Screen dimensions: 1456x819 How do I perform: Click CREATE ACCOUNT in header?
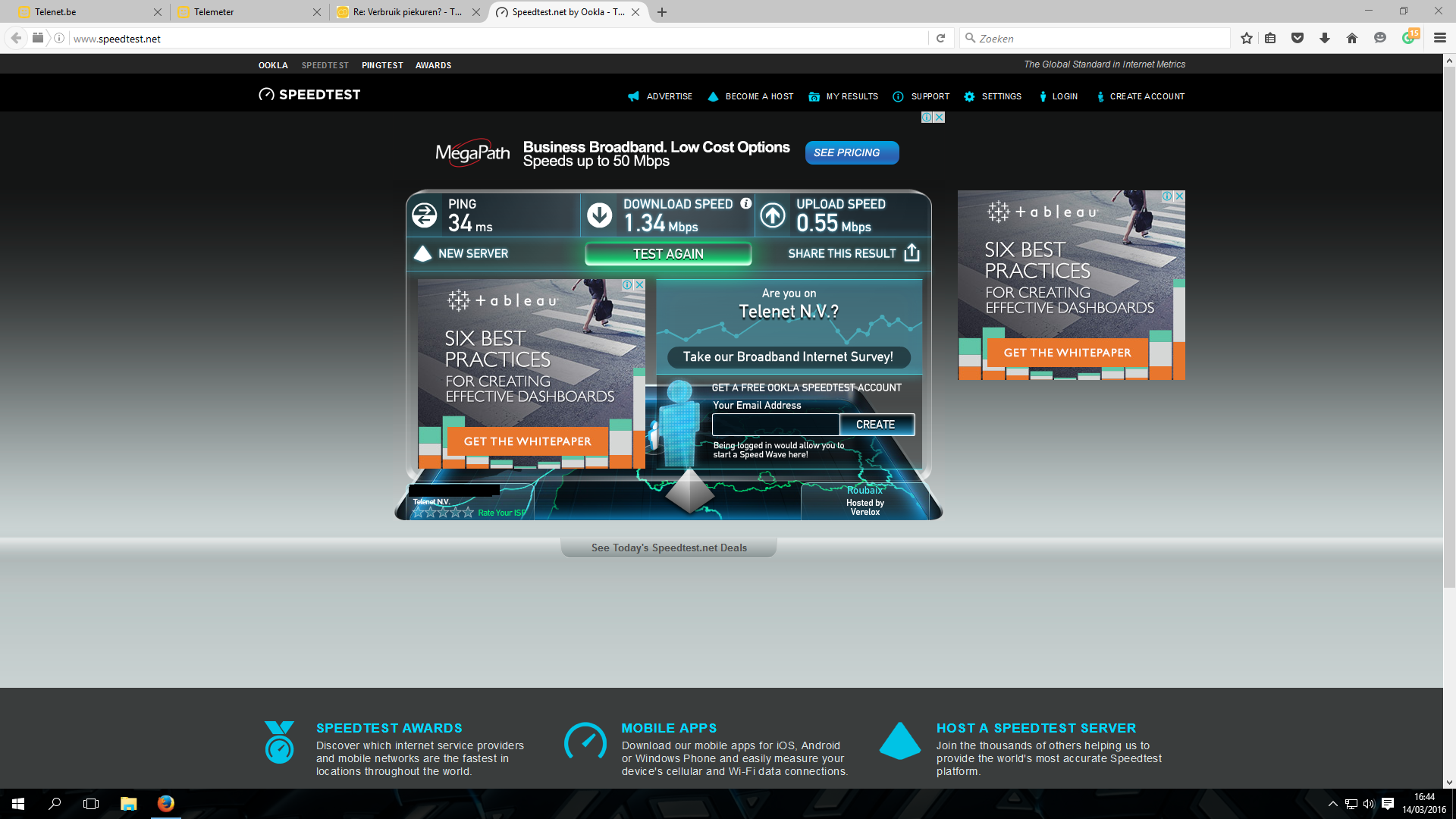pyautogui.click(x=1141, y=96)
